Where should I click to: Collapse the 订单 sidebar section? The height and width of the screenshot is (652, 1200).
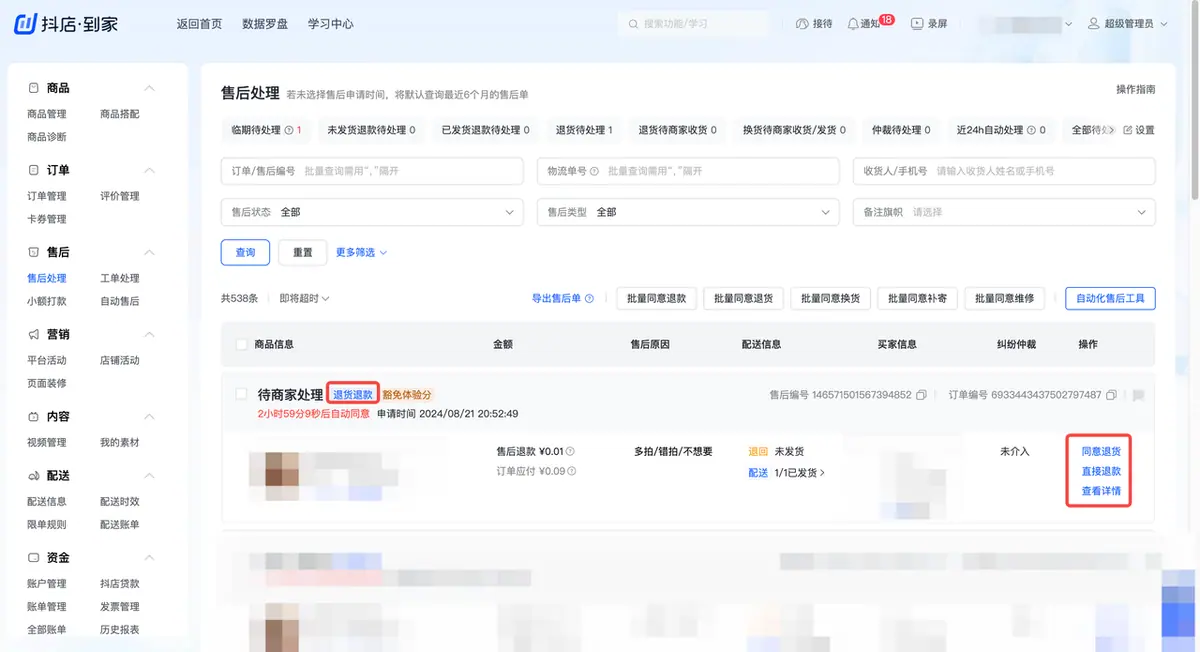click(x=150, y=170)
